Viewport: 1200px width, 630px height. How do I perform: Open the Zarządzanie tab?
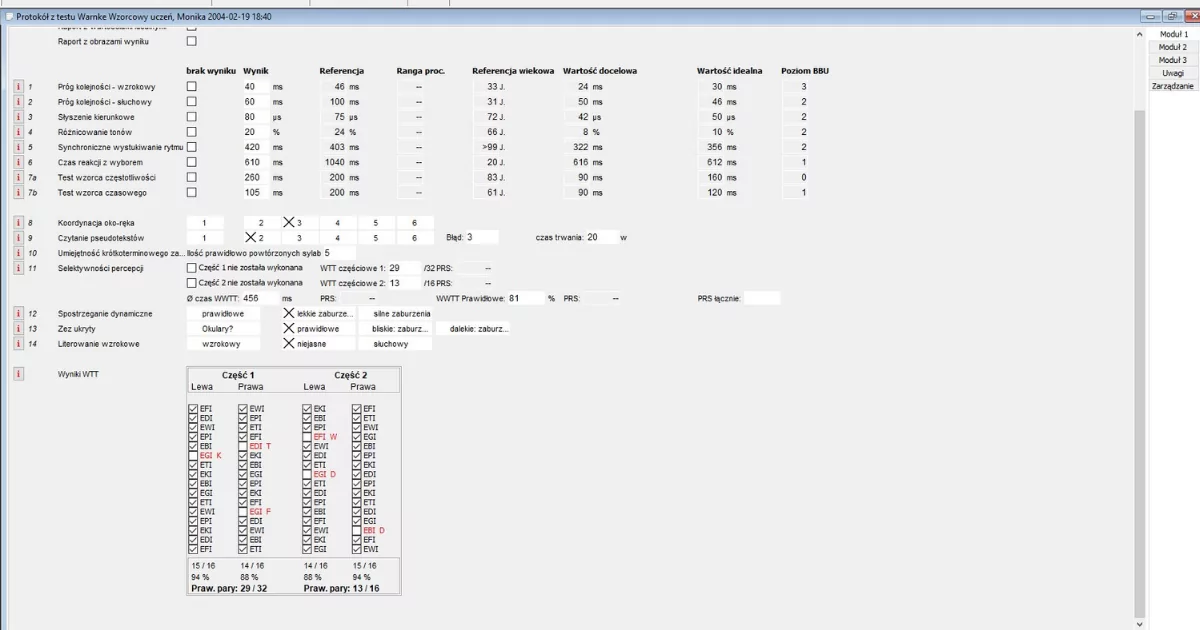pyautogui.click(x=1172, y=86)
